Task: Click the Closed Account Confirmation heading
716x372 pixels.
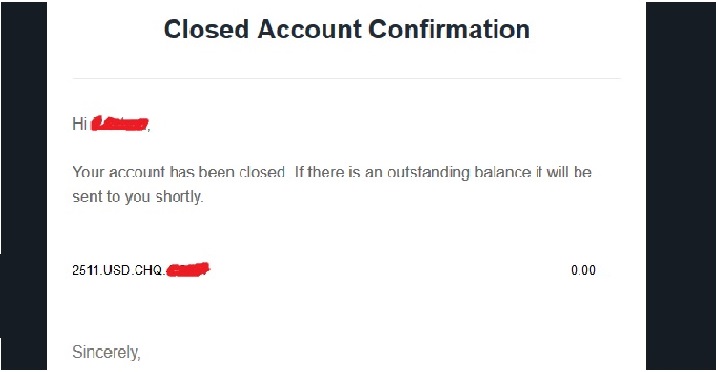Action: 347,30
